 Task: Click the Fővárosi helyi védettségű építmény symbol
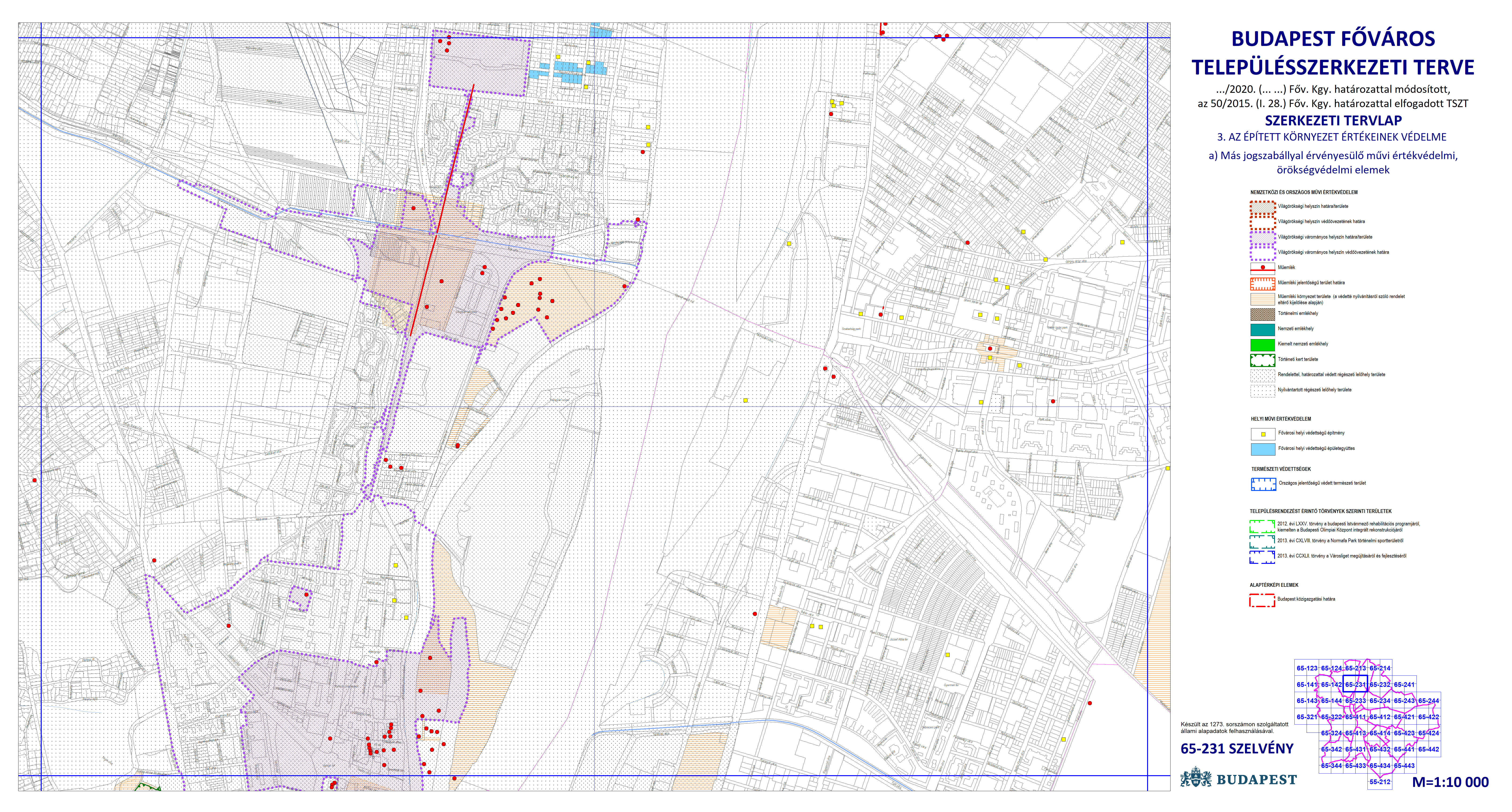point(1263,434)
